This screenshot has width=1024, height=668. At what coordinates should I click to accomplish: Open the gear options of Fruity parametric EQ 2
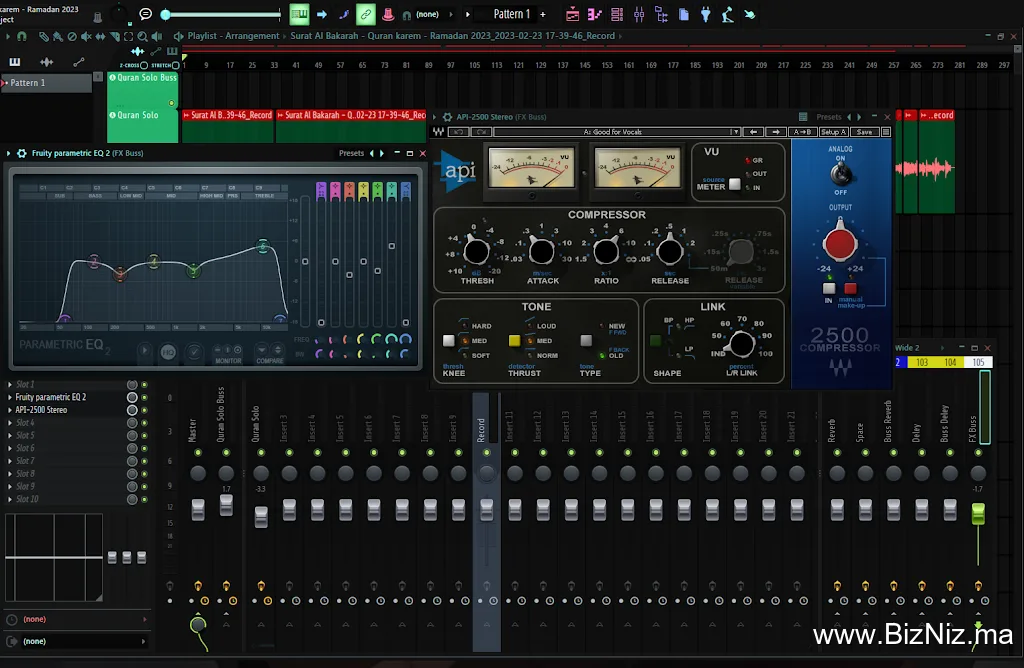point(22,153)
